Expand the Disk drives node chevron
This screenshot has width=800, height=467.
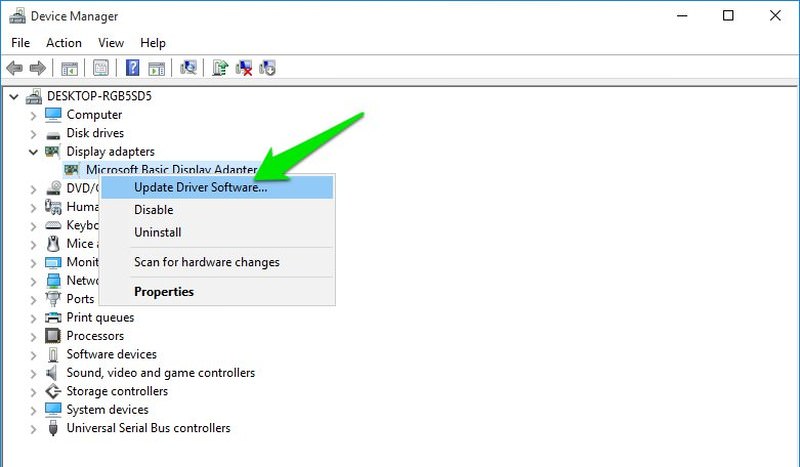33,134
